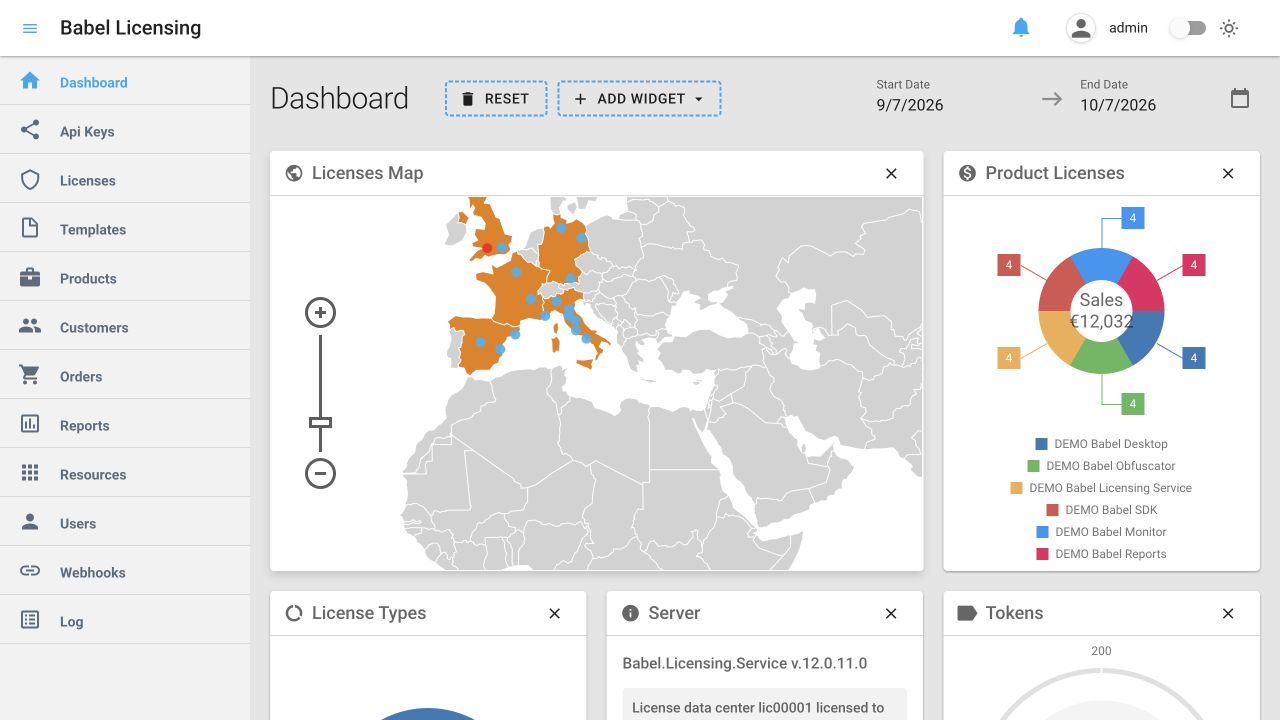Click the Webhooks link icon
Viewport: 1280px width, 720px height.
30,572
